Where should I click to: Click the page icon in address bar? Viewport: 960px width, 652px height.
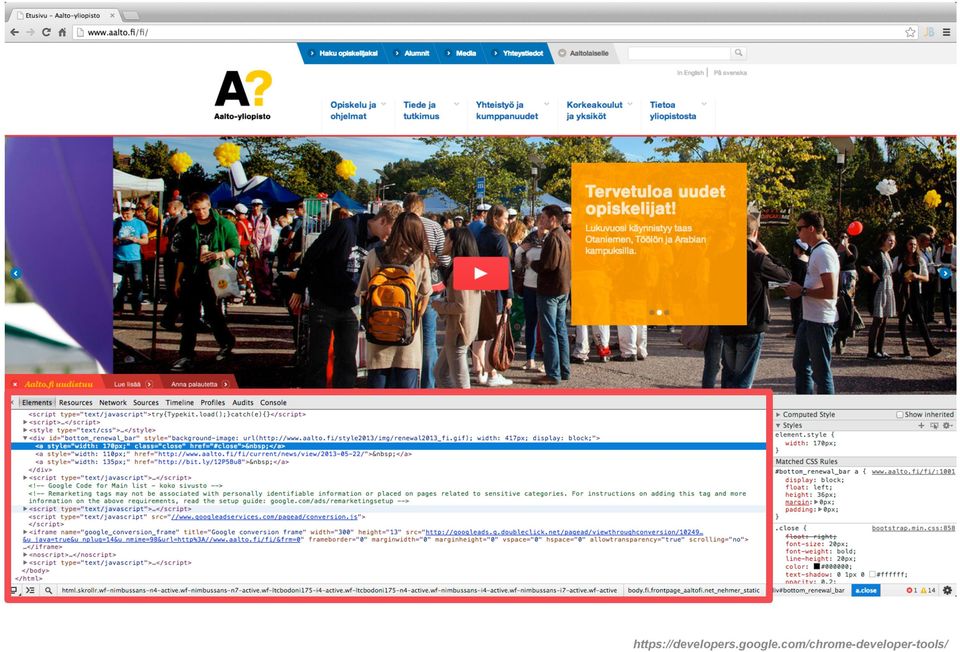point(79,32)
